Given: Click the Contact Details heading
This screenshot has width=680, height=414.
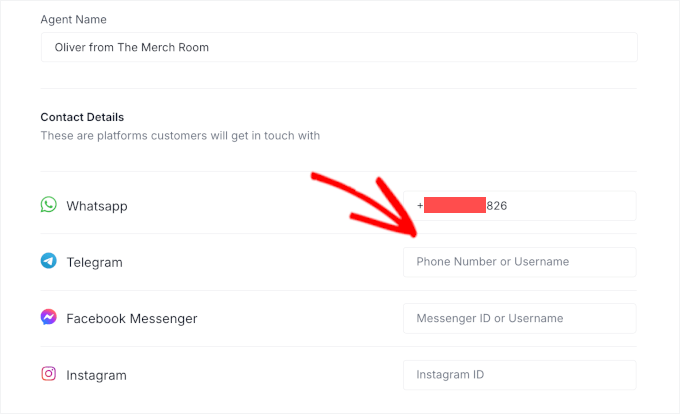Looking at the screenshot, I should [x=82, y=117].
